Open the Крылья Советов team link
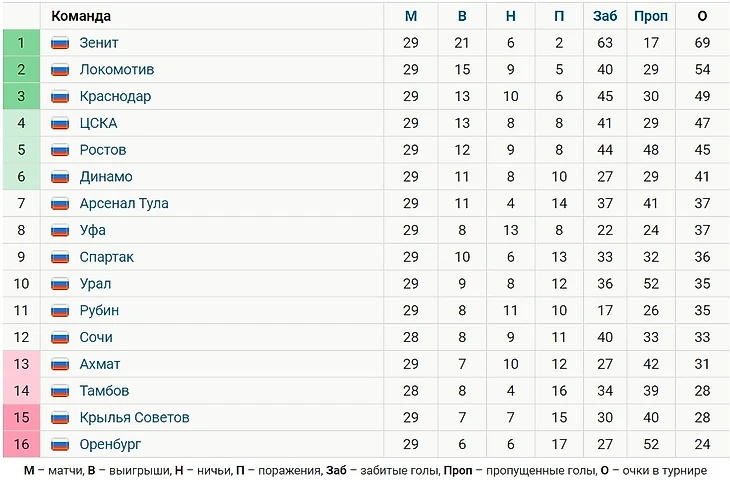Screen dimensions: 730x483 [134, 417]
